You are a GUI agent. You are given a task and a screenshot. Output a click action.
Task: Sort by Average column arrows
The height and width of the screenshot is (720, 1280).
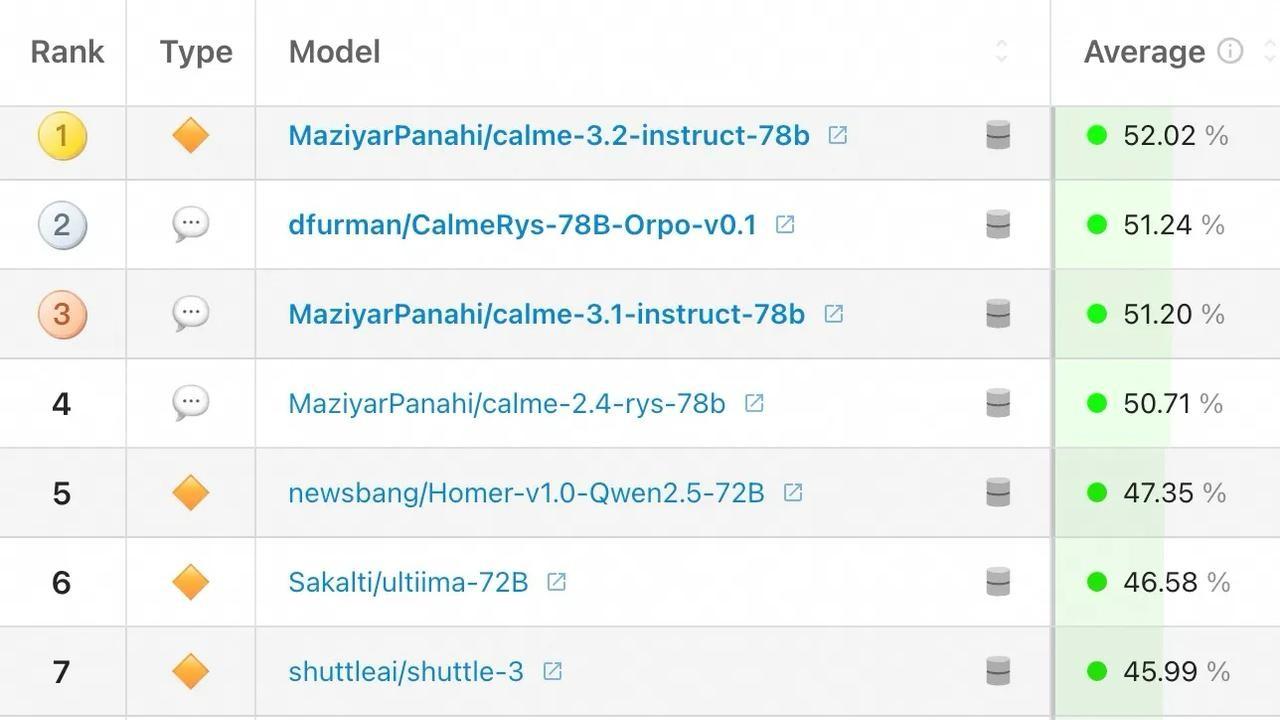pos(1270,51)
